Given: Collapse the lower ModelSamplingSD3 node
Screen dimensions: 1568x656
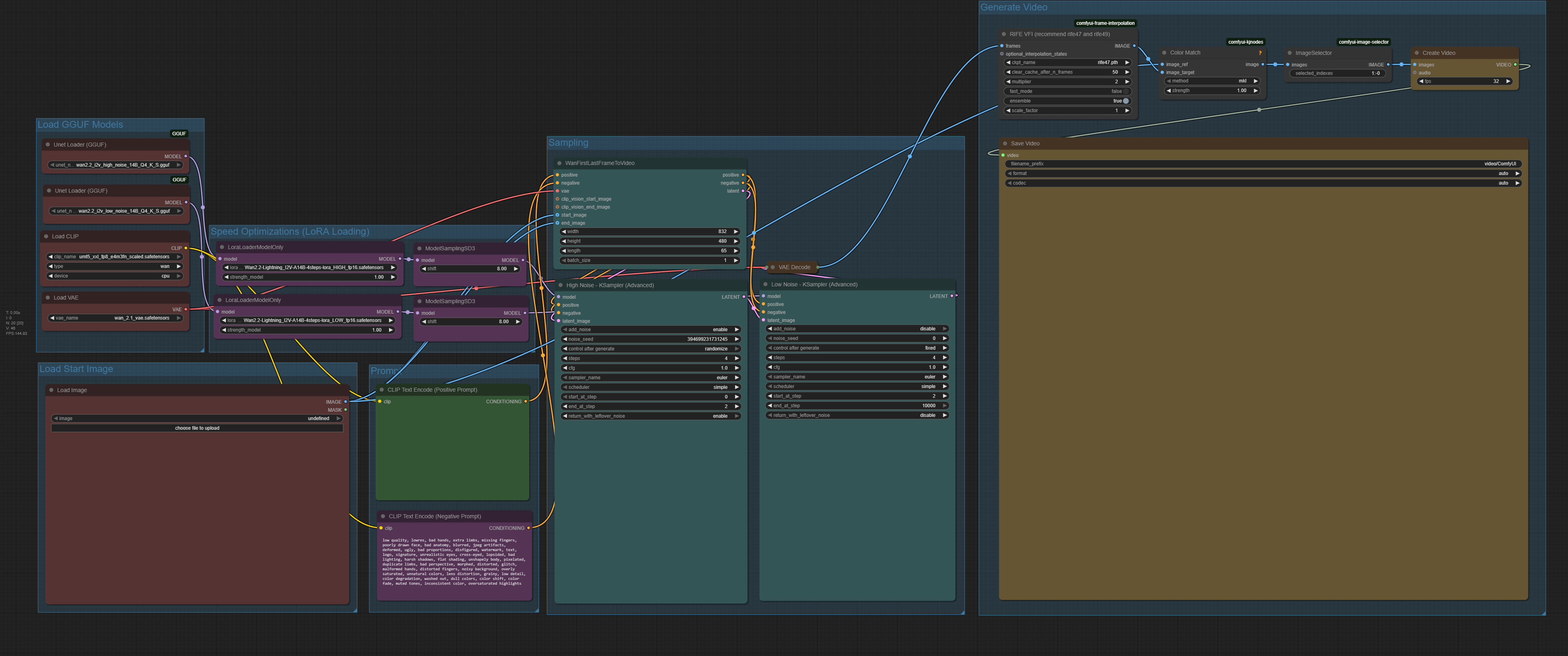Looking at the screenshot, I should [419, 301].
